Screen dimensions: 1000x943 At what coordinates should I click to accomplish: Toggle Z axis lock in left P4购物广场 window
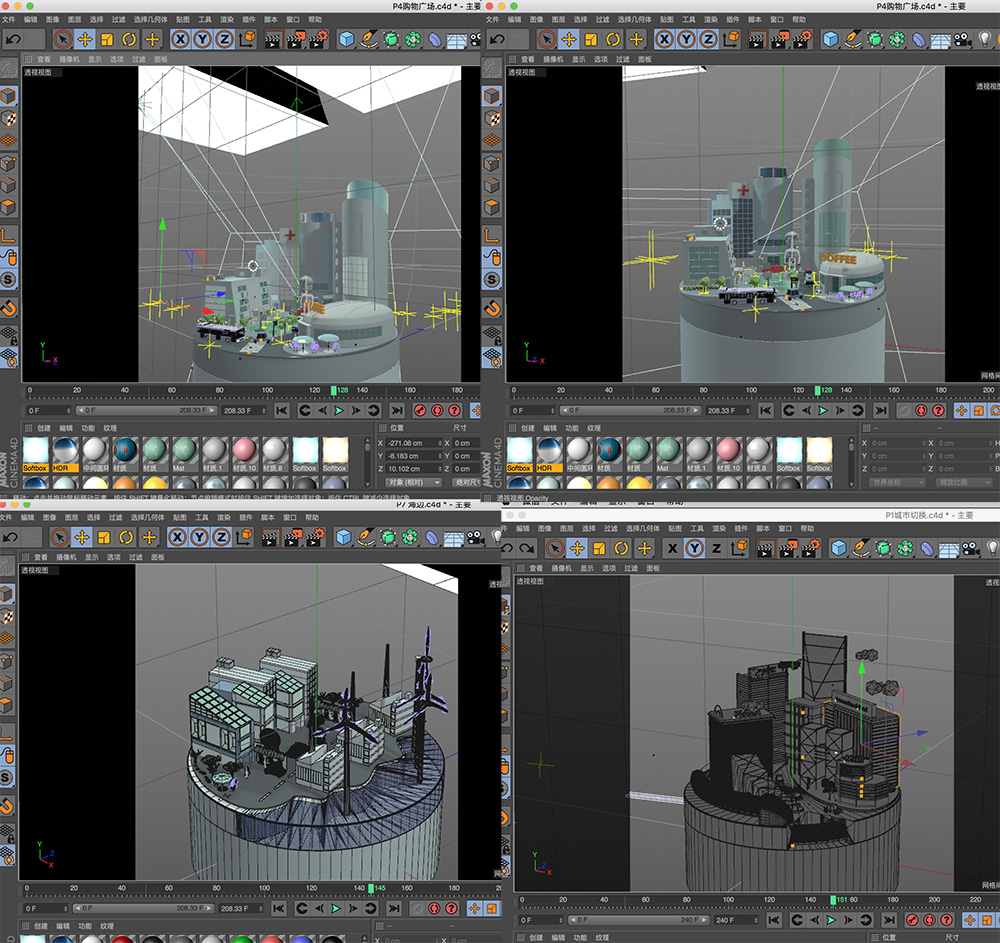224,40
